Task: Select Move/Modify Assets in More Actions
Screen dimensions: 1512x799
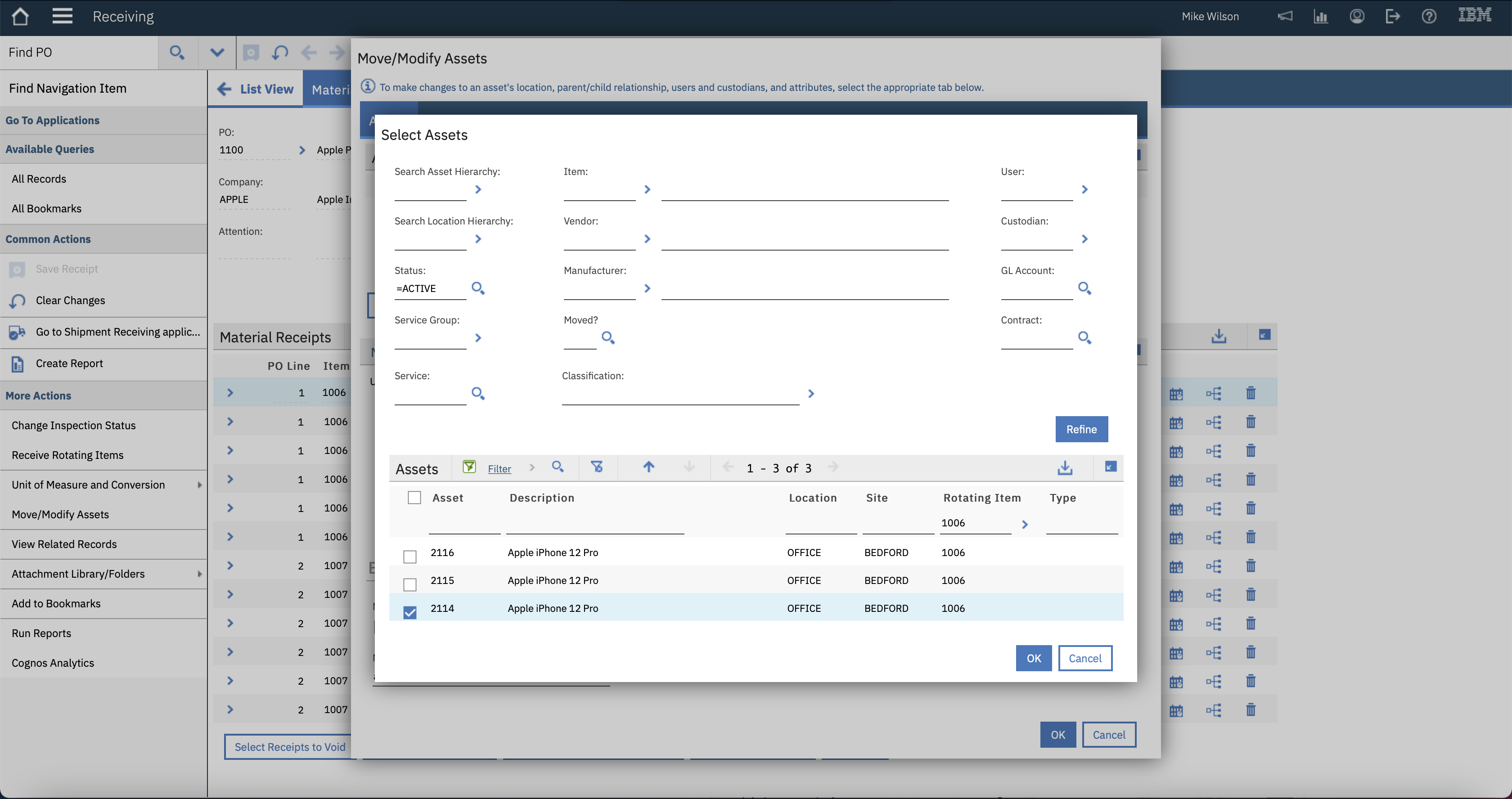Action: (x=60, y=514)
